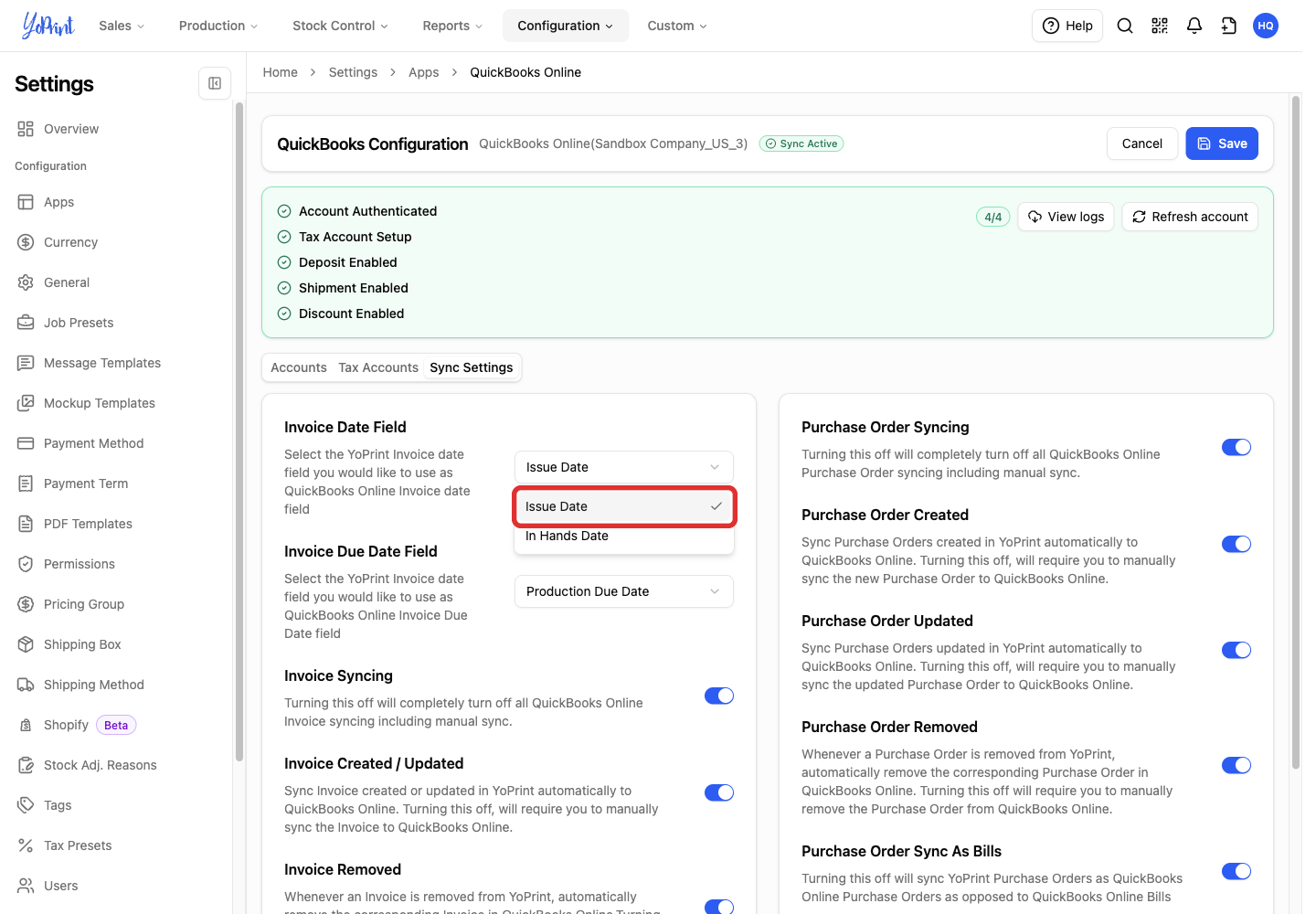Click the Shipping Box sidebar icon

pyautogui.click(x=26, y=644)
